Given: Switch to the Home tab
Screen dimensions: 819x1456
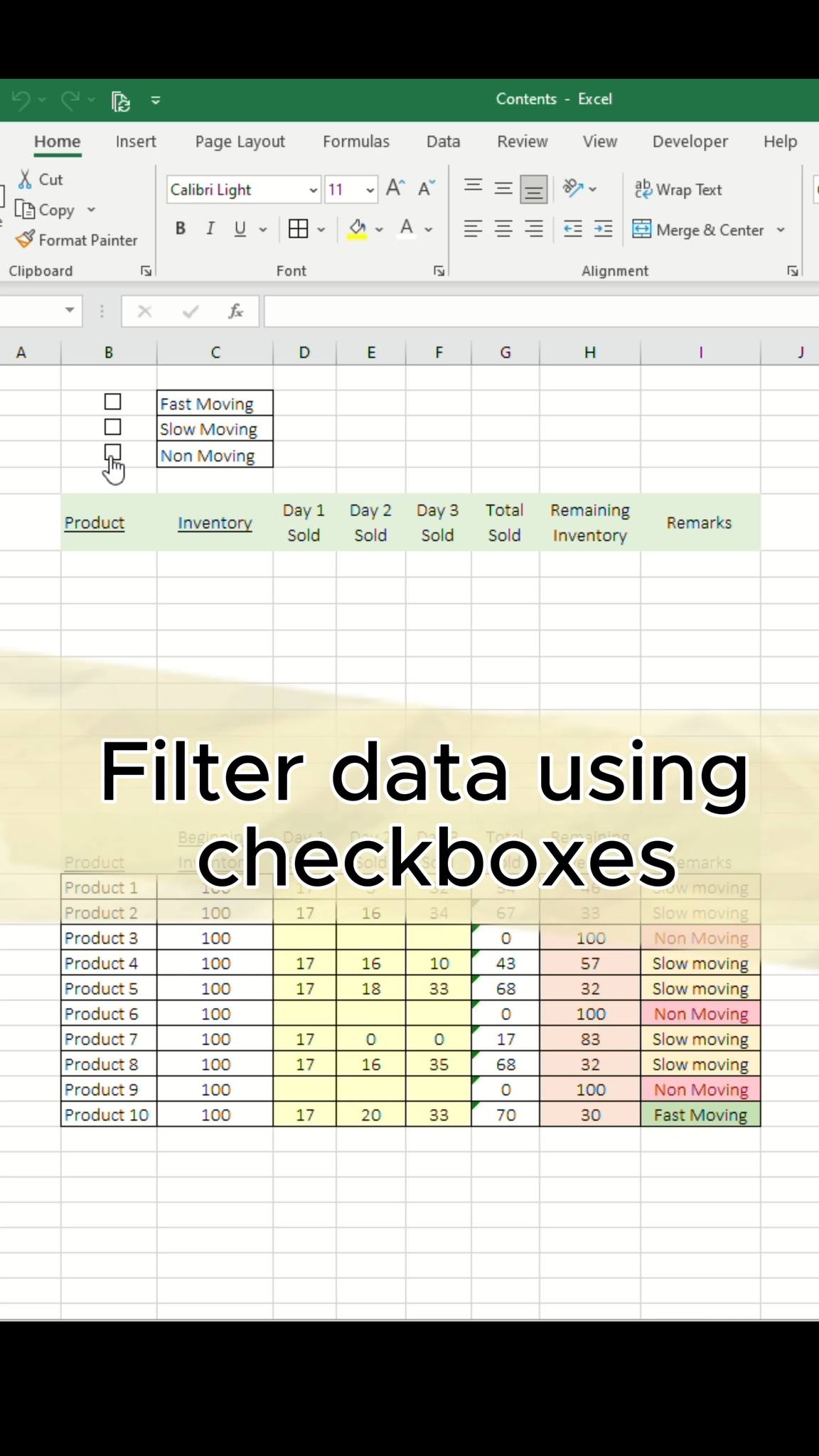Looking at the screenshot, I should [58, 141].
